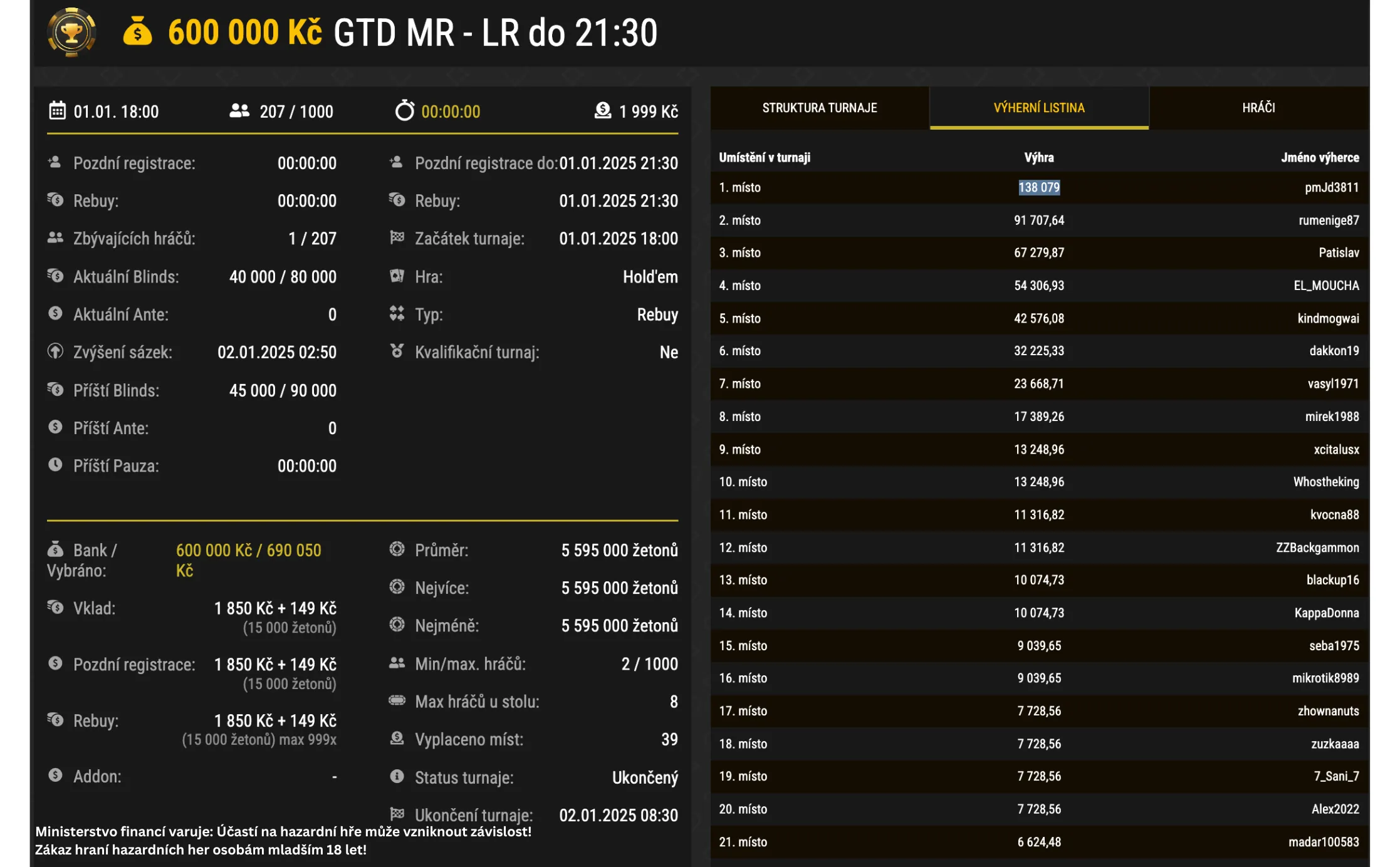This screenshot has height=867, width=1400.
Task: Click the coin icon next to 1 999 Kč
Action: 603,111
